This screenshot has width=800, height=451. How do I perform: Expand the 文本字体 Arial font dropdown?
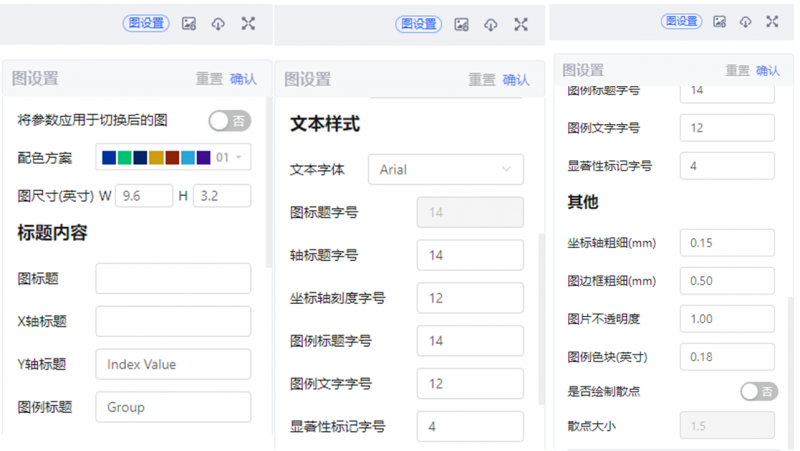pos(445,170)
